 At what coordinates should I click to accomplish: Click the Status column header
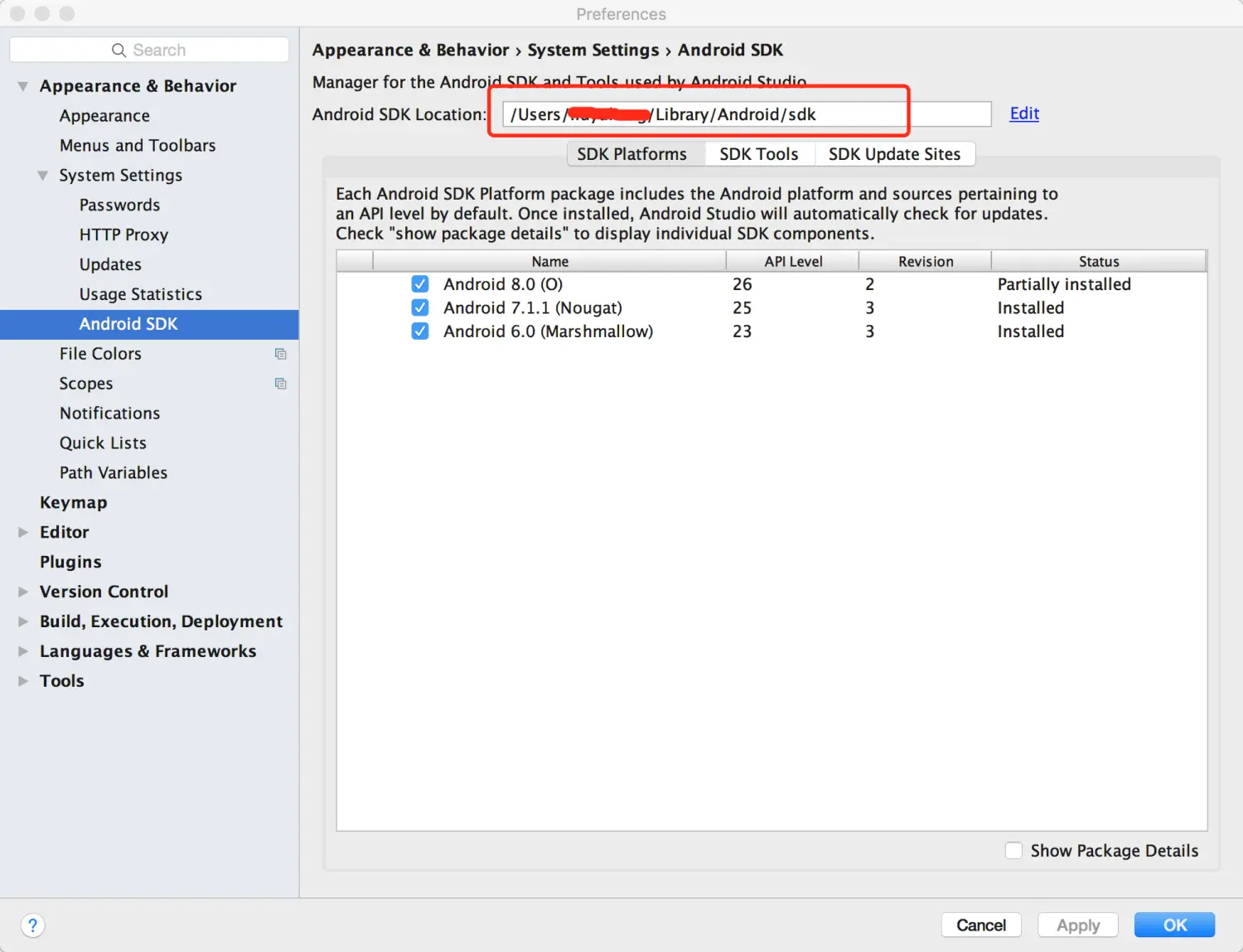click(1099, 261)
